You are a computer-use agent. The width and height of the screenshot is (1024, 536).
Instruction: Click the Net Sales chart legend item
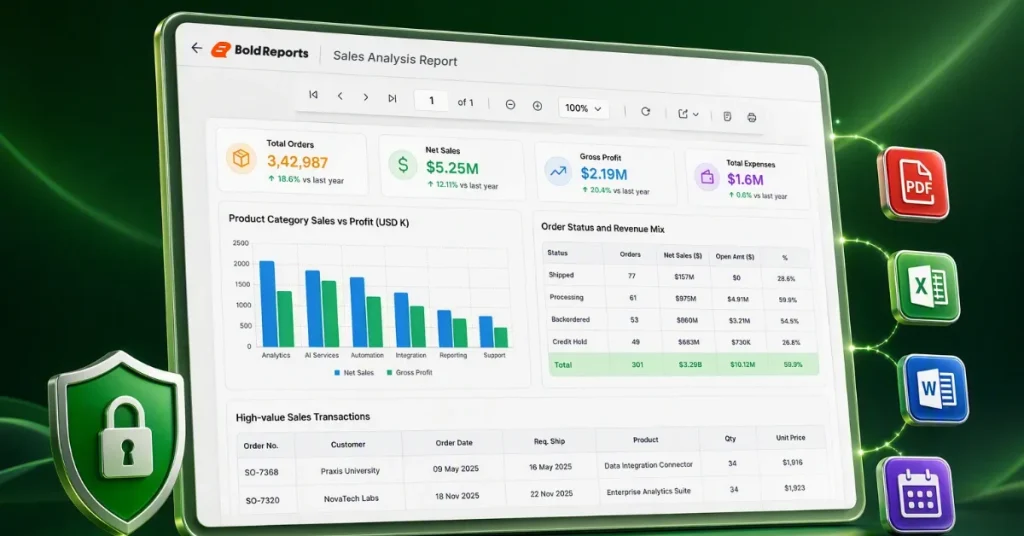pyautogui.click(x=354, y=372)
